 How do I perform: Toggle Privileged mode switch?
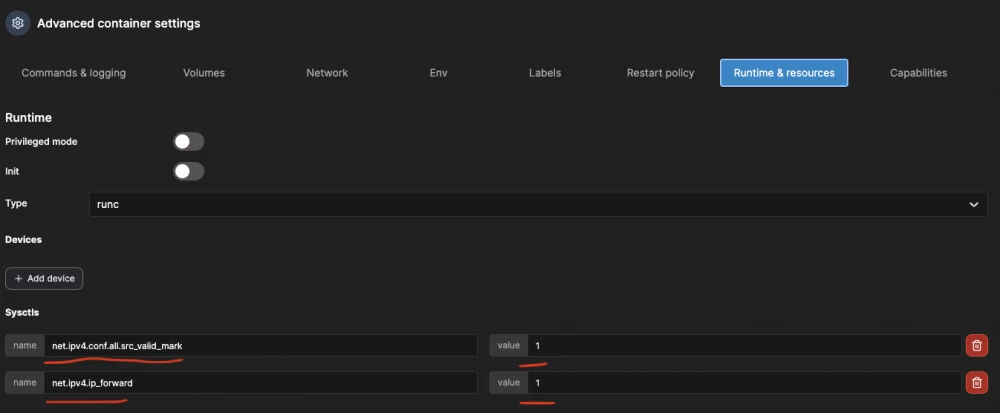click(188, 142)
